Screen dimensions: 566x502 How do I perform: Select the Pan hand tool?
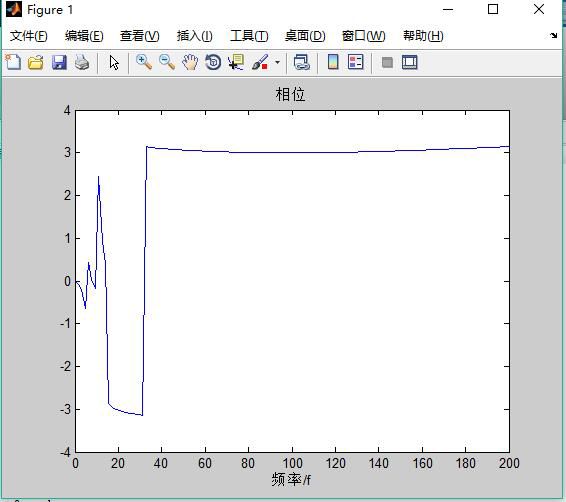point(190,62)
